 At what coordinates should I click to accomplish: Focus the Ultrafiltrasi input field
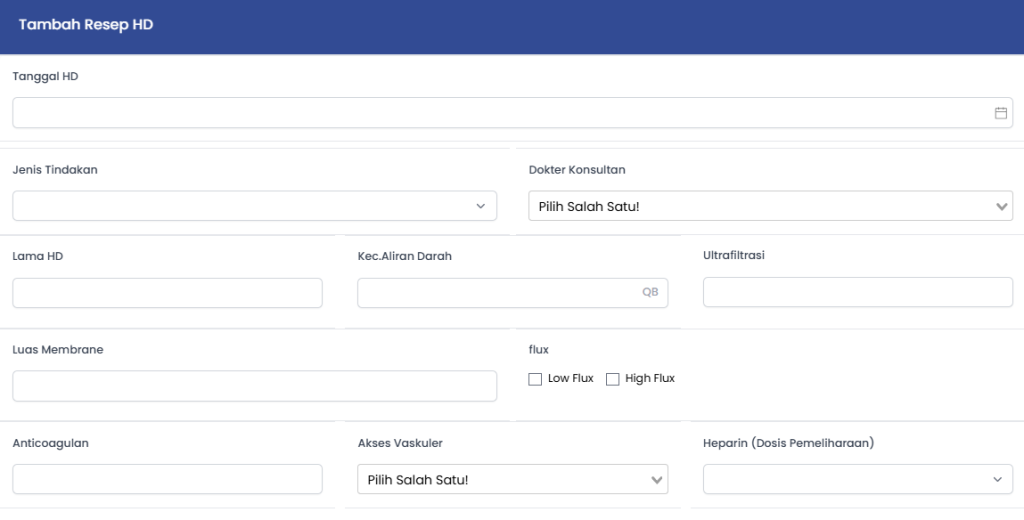(x=858, y=293)
